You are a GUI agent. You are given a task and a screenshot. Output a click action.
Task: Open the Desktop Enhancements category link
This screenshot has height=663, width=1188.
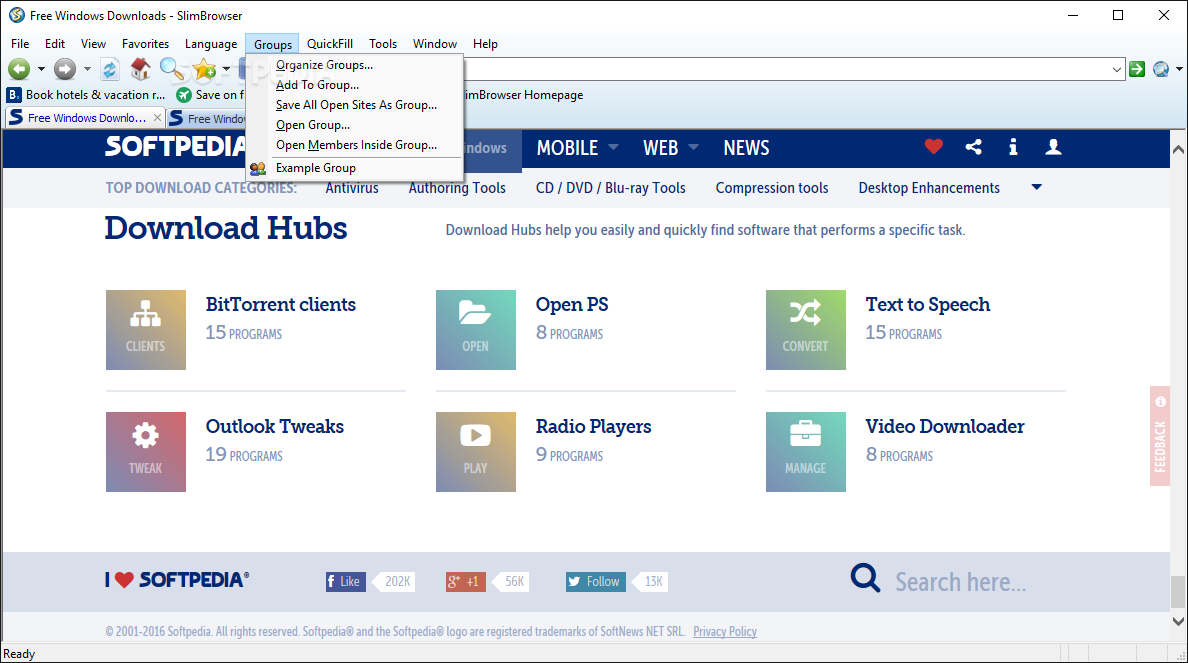(929, 188)
